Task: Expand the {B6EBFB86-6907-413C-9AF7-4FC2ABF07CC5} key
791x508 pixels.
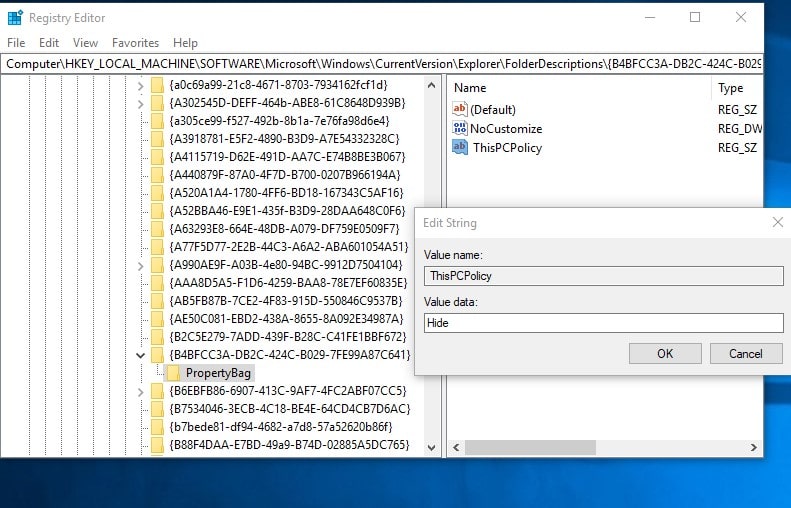Action: 140,391
